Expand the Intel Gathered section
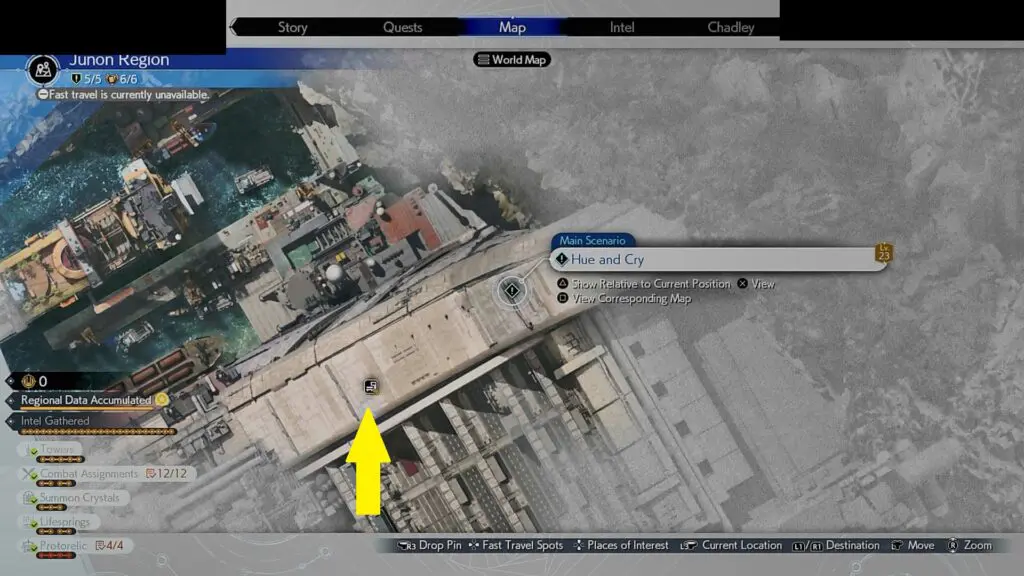Viewport: 1024px width, 576px height. [x=55, y=421]
